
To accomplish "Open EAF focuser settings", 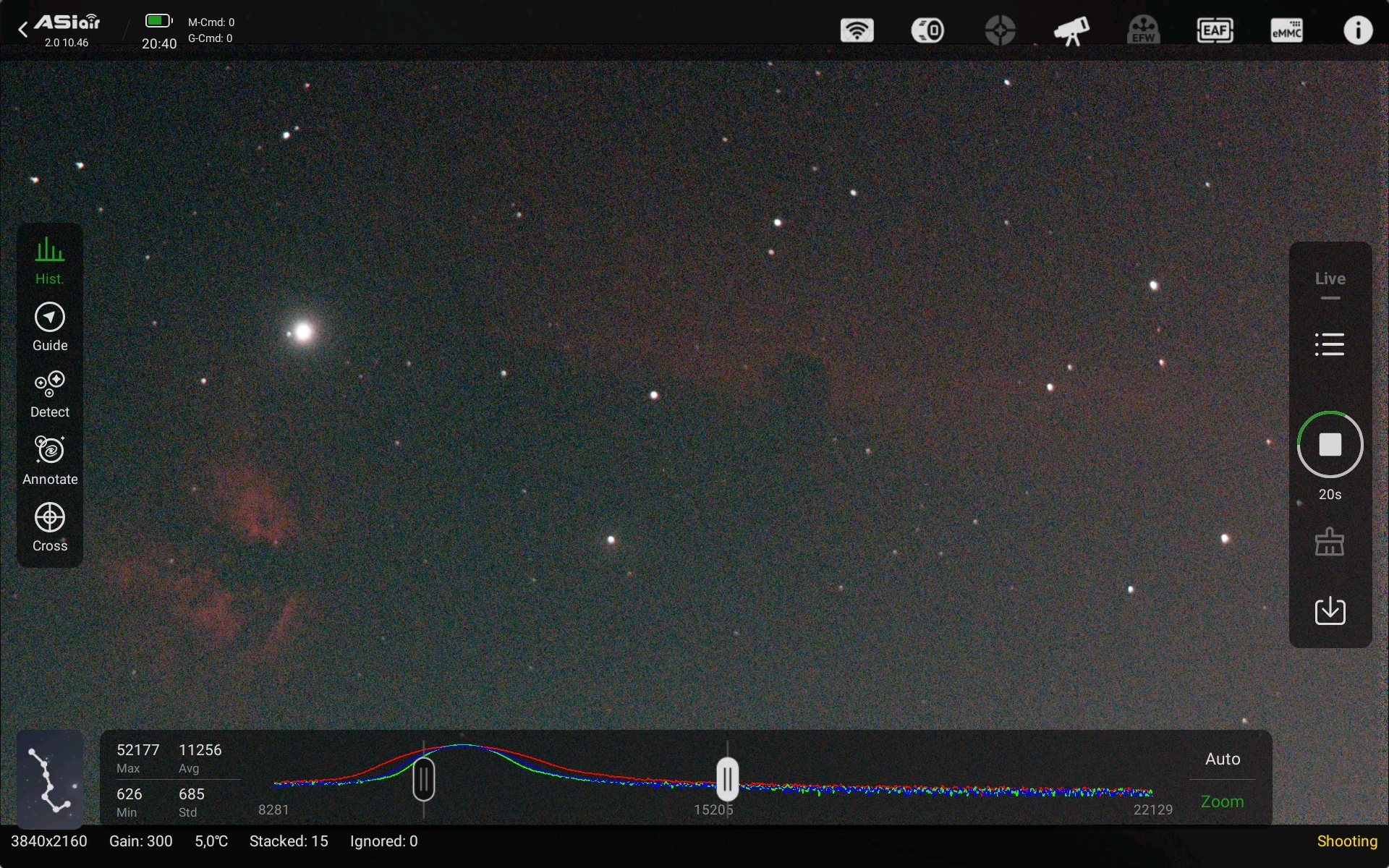I will point(1215,30).
